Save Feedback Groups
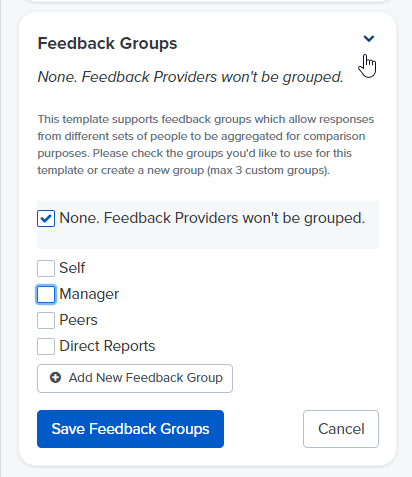The height and width of the screenshot is (477, 412). 130,429
